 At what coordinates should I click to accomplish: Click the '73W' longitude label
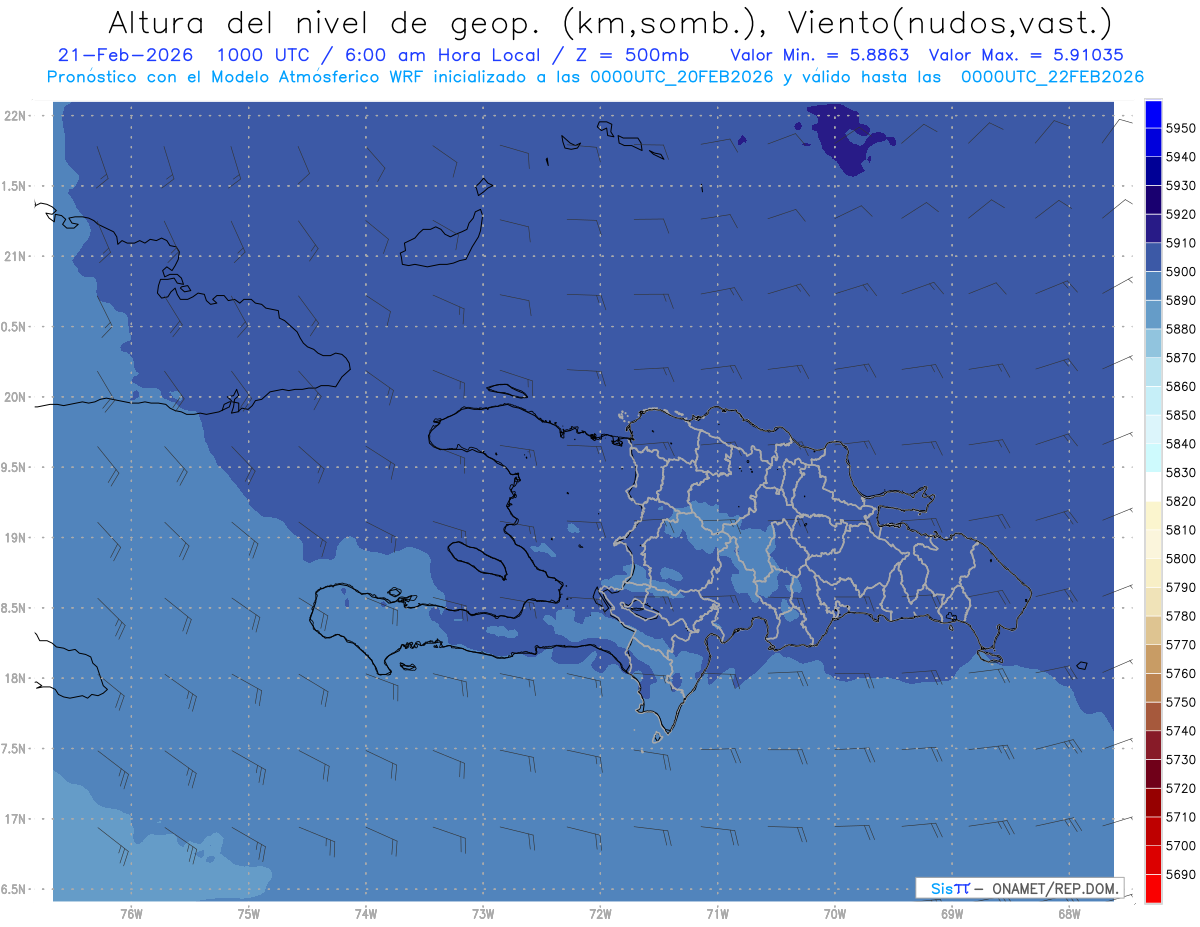pos(483,914)
